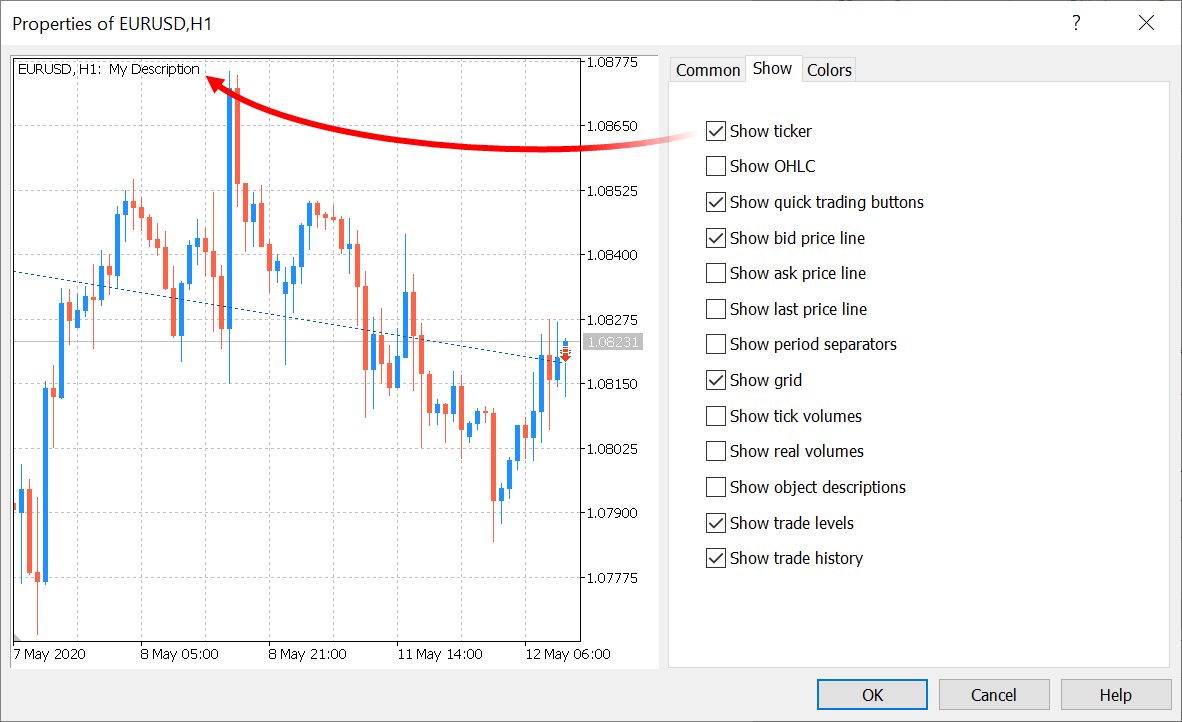The height and width of the screenshot is (722, 1182).
Task: Dismiss the dialog via Cancel
Action: [x=994, y=694]
